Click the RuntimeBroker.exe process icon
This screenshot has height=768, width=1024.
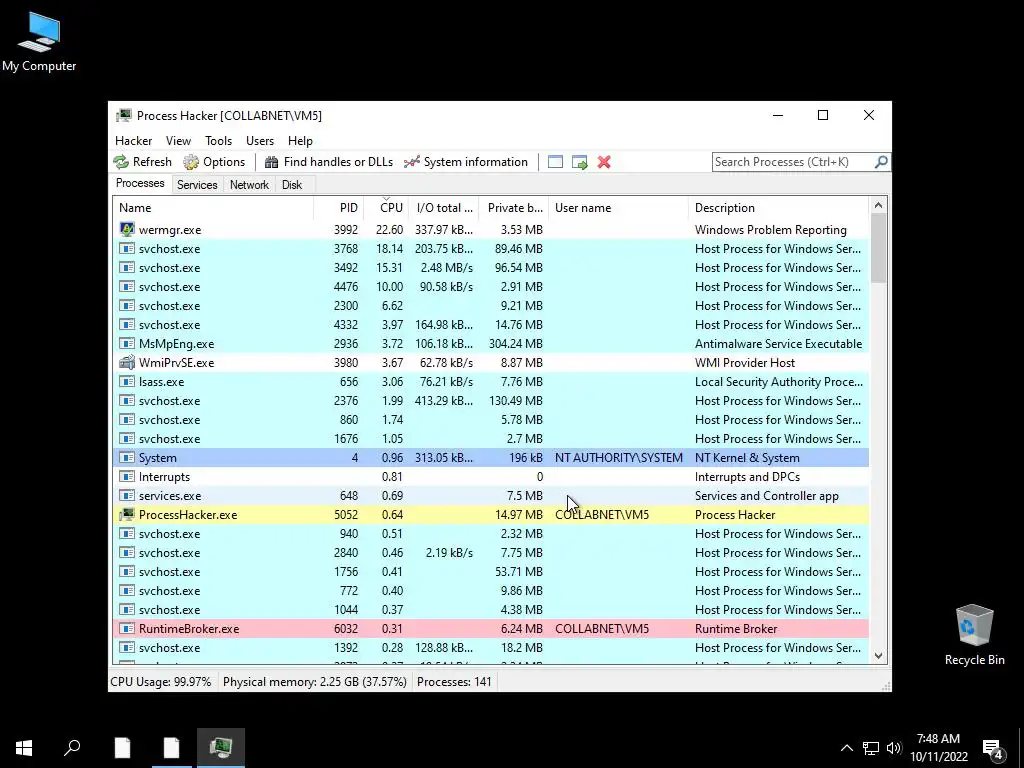coord(127,629)
